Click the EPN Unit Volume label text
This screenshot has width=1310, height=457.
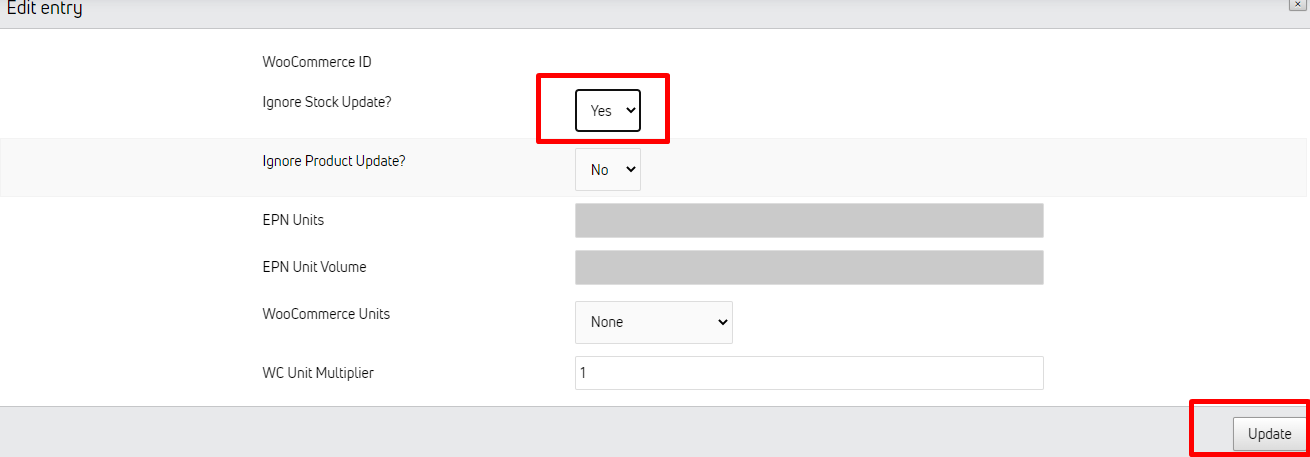coord(314,267)
